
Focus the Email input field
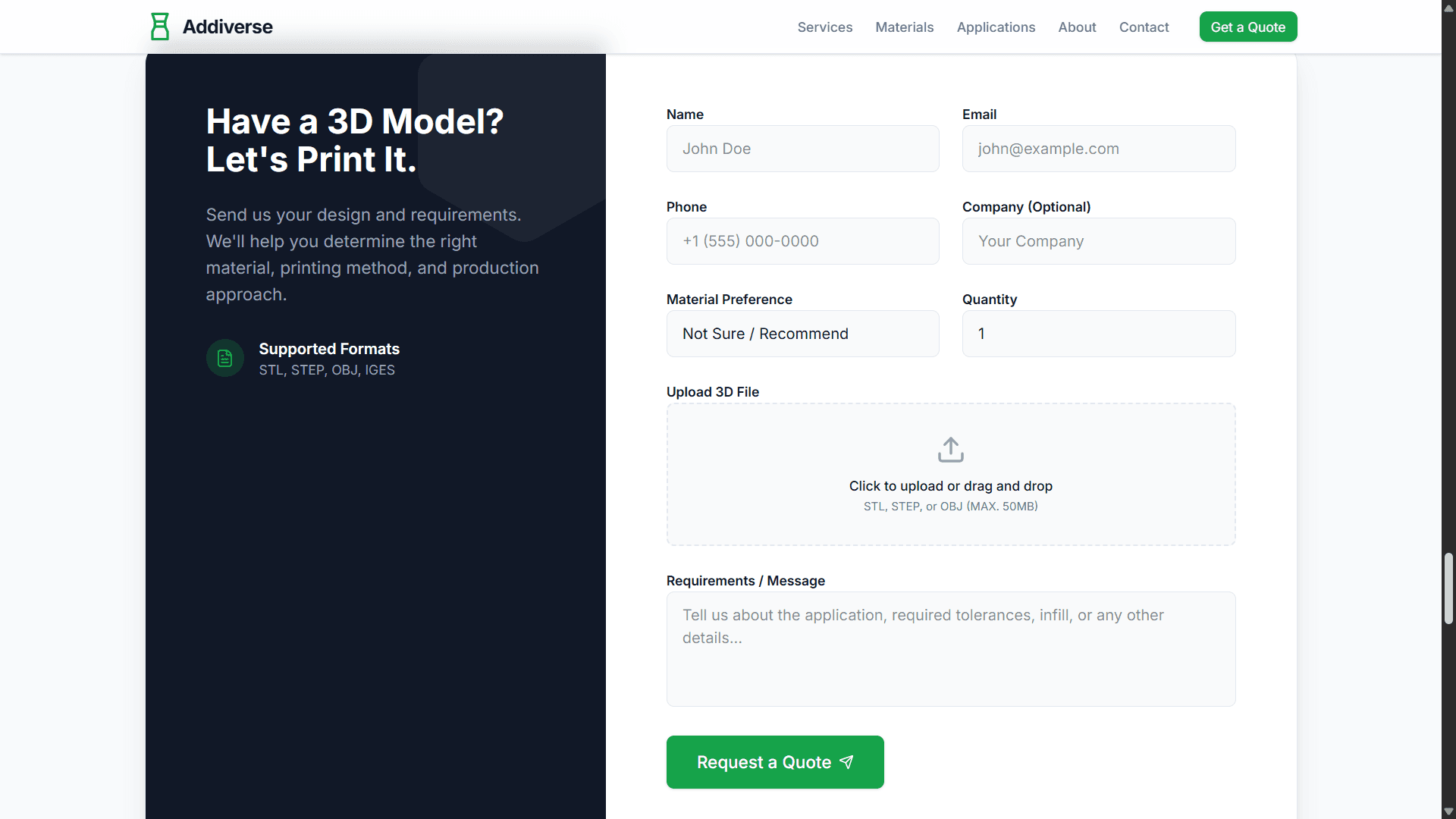click(x=1099, y=149)
